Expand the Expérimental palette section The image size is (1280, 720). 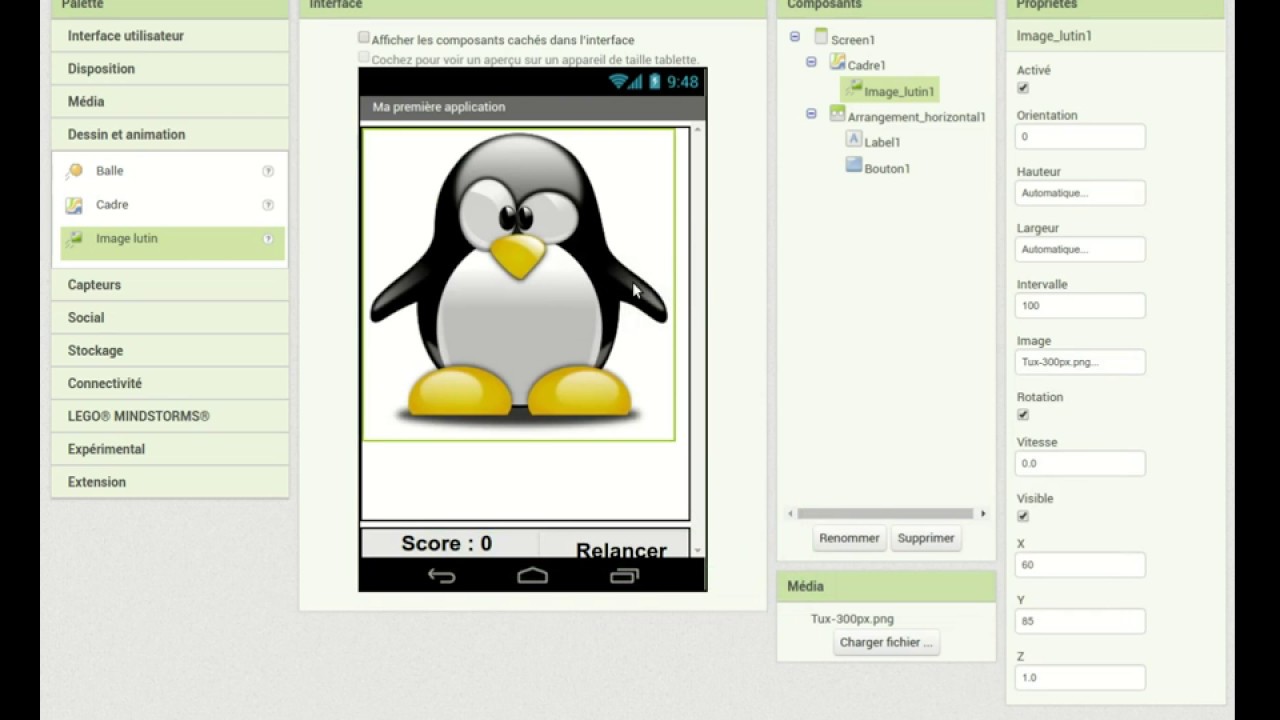[x=170, y=450]
